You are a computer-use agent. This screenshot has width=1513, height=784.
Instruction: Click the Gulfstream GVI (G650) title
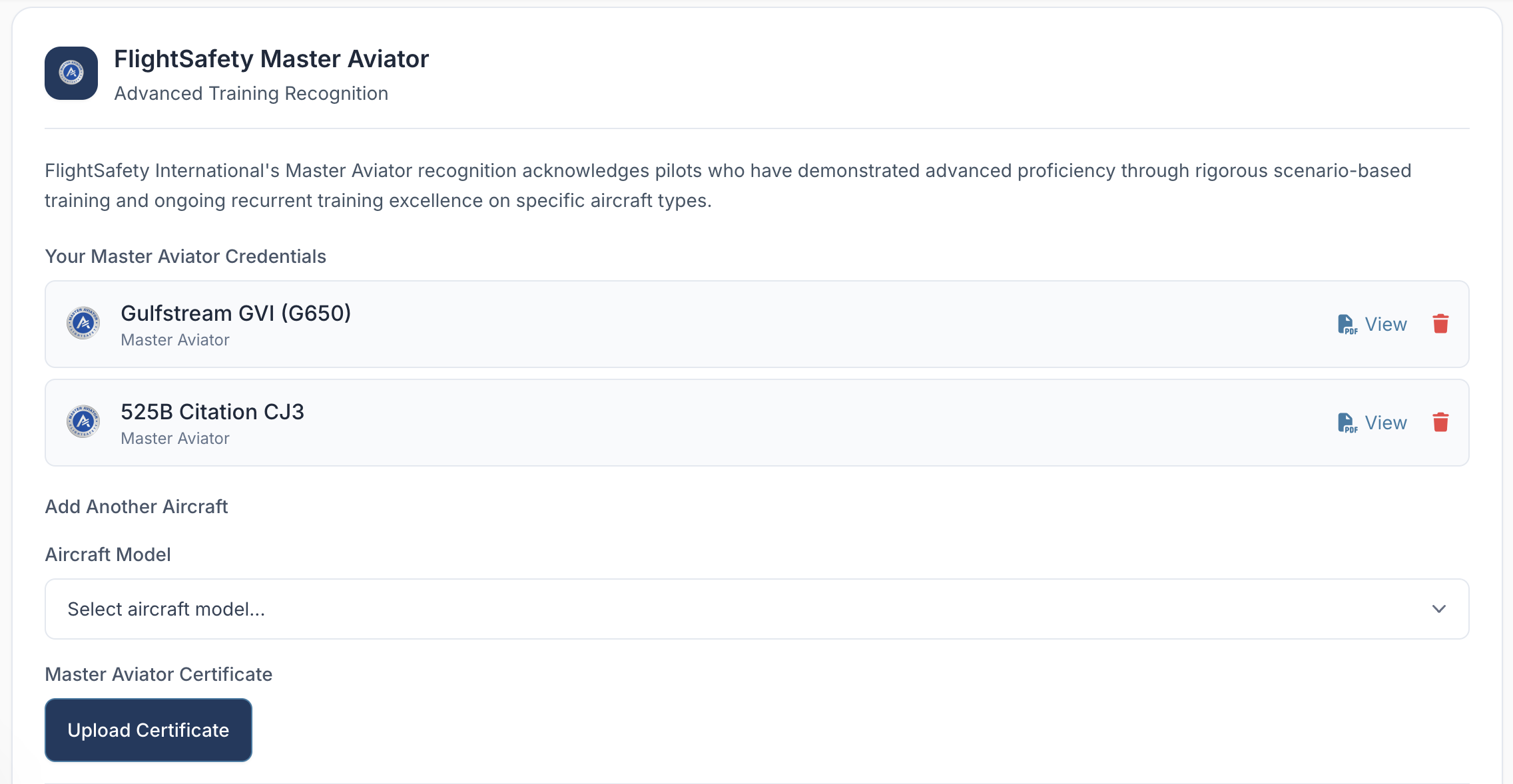[x=236, y=313]
